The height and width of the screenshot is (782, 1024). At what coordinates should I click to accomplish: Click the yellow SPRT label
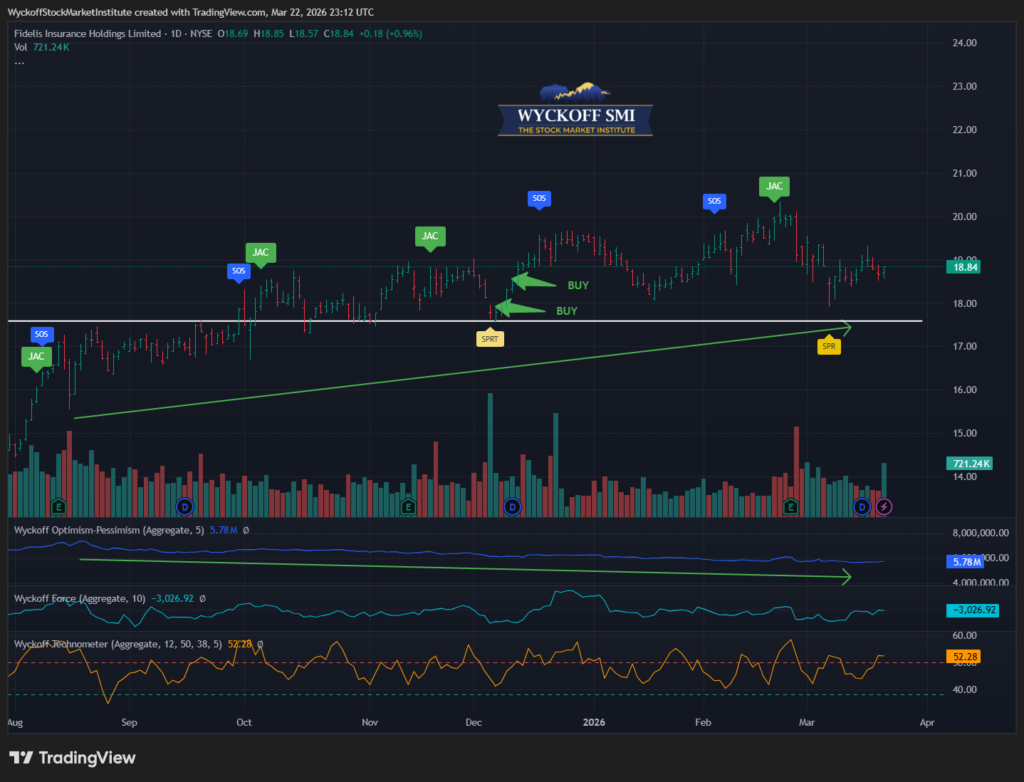[490, 339]
